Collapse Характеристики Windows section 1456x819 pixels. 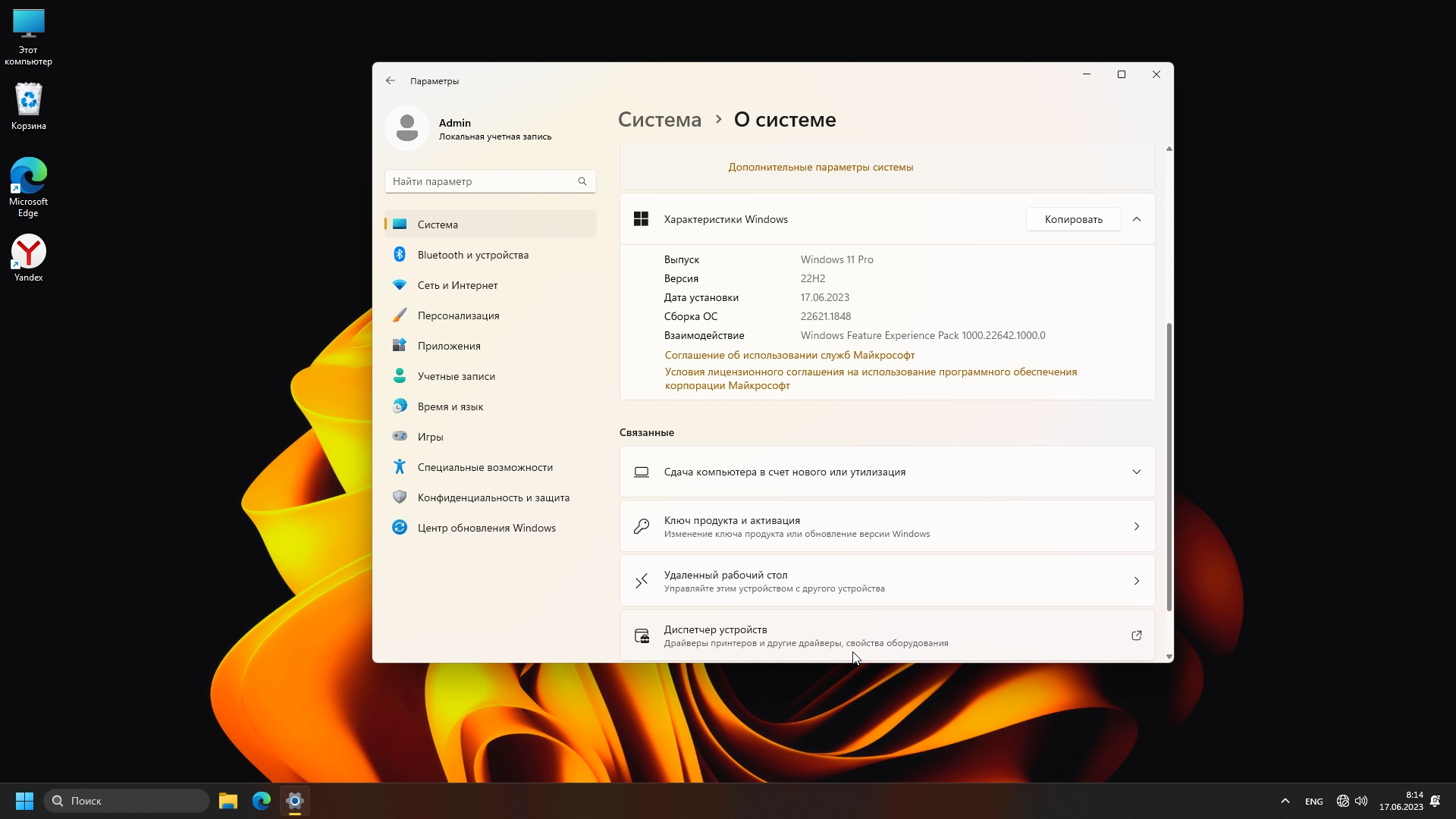point(1136,219)
